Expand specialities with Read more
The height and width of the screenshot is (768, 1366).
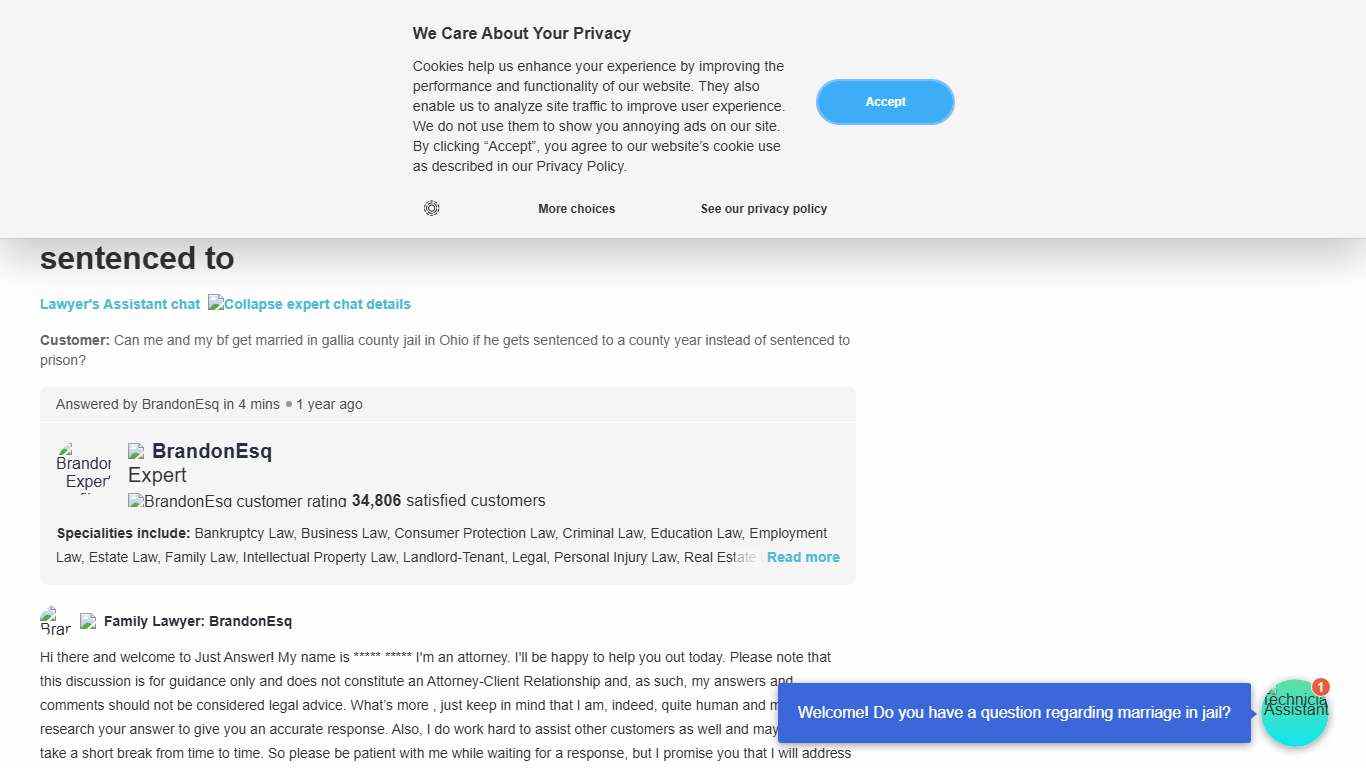(x=803, y=557)
